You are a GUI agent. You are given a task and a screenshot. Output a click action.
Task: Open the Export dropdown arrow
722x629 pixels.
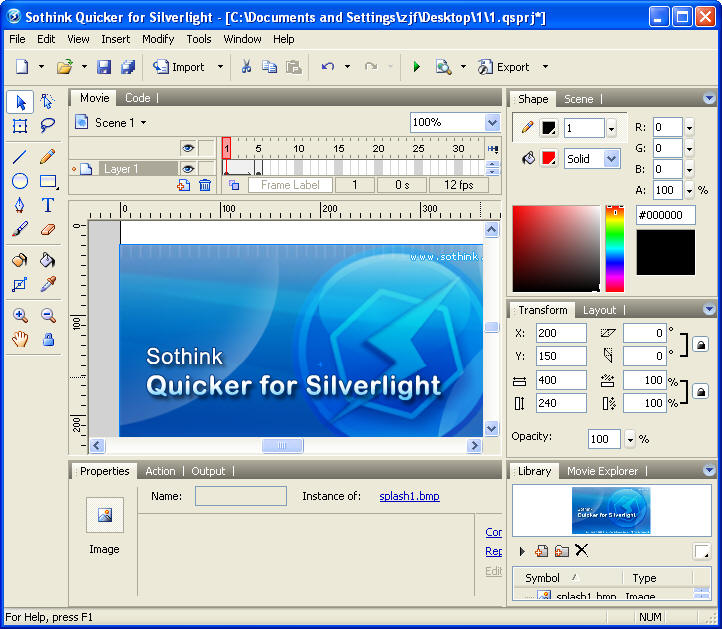(545, 67)
